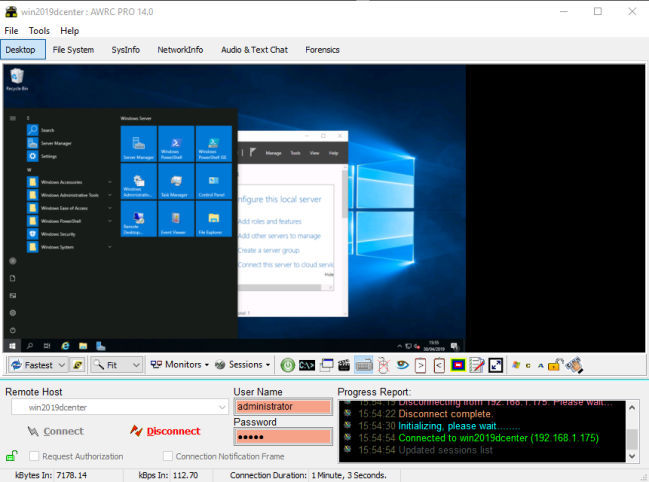Click the overlapping windows icon in toolbar
649x482 pixels.
point(326,365)
